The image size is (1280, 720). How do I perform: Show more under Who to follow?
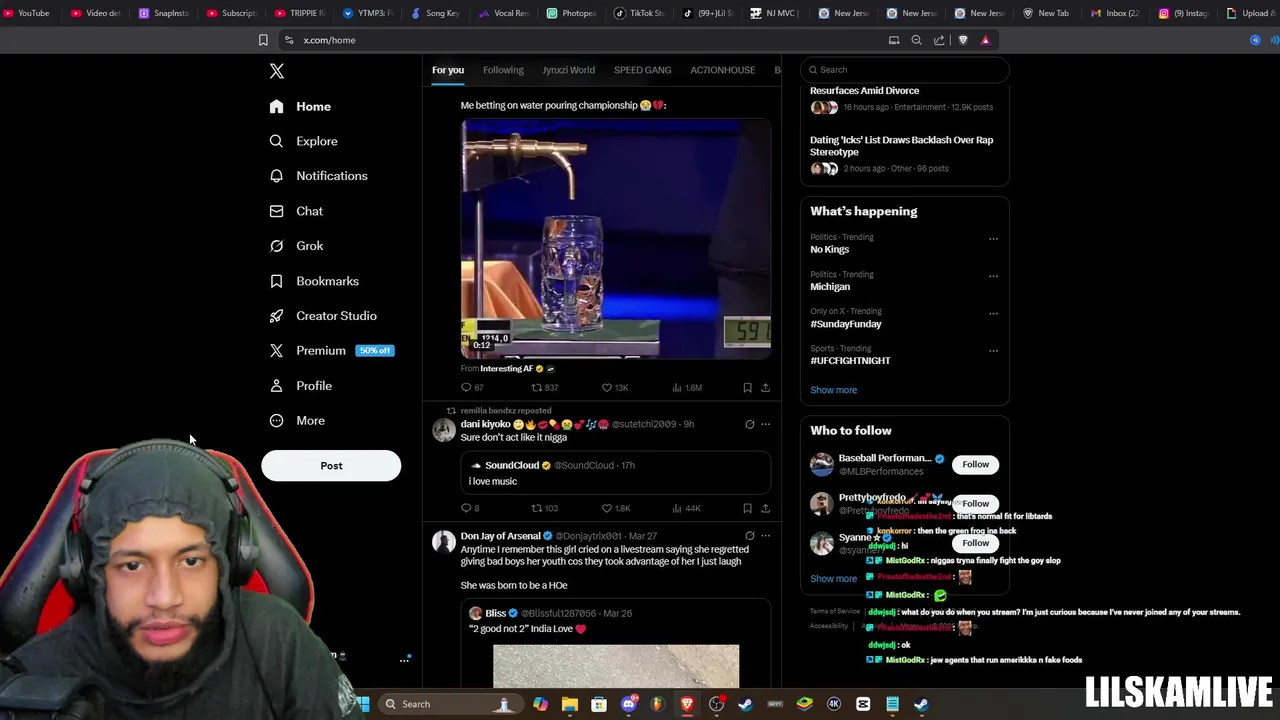[x=833, y=579]
